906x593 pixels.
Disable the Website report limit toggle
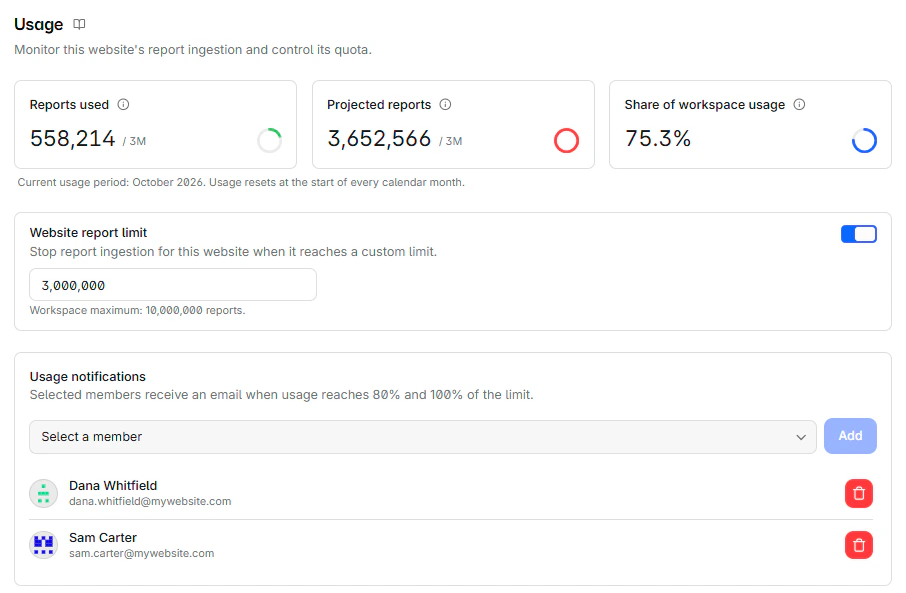coord(859,234)
